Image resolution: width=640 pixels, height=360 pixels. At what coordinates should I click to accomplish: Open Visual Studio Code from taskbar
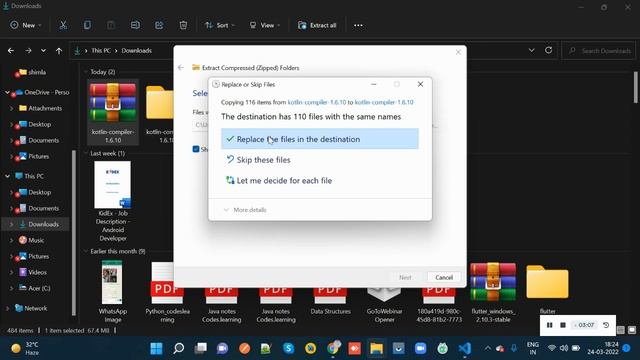(464, 348)
